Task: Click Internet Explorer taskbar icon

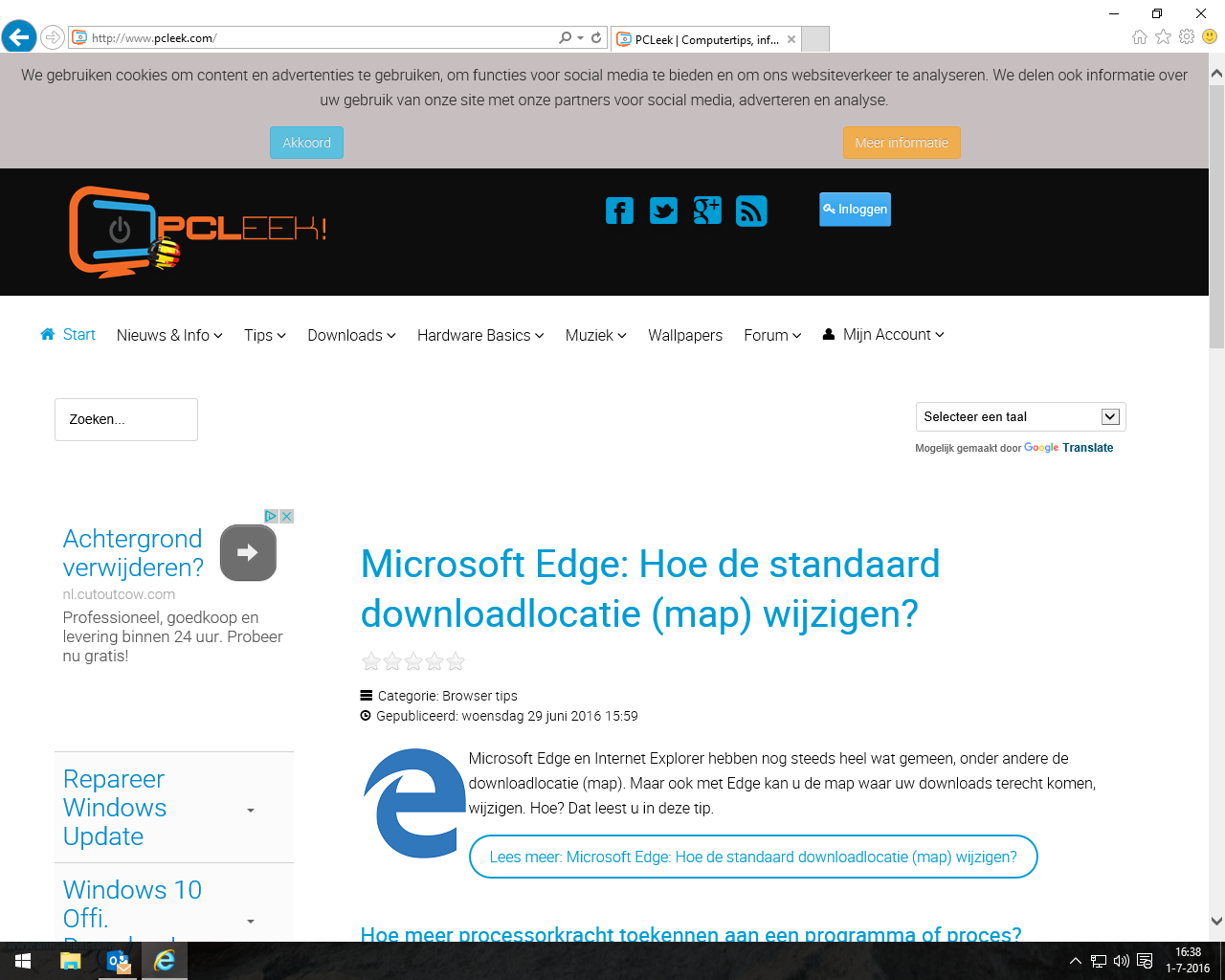Action: (165, 961)
